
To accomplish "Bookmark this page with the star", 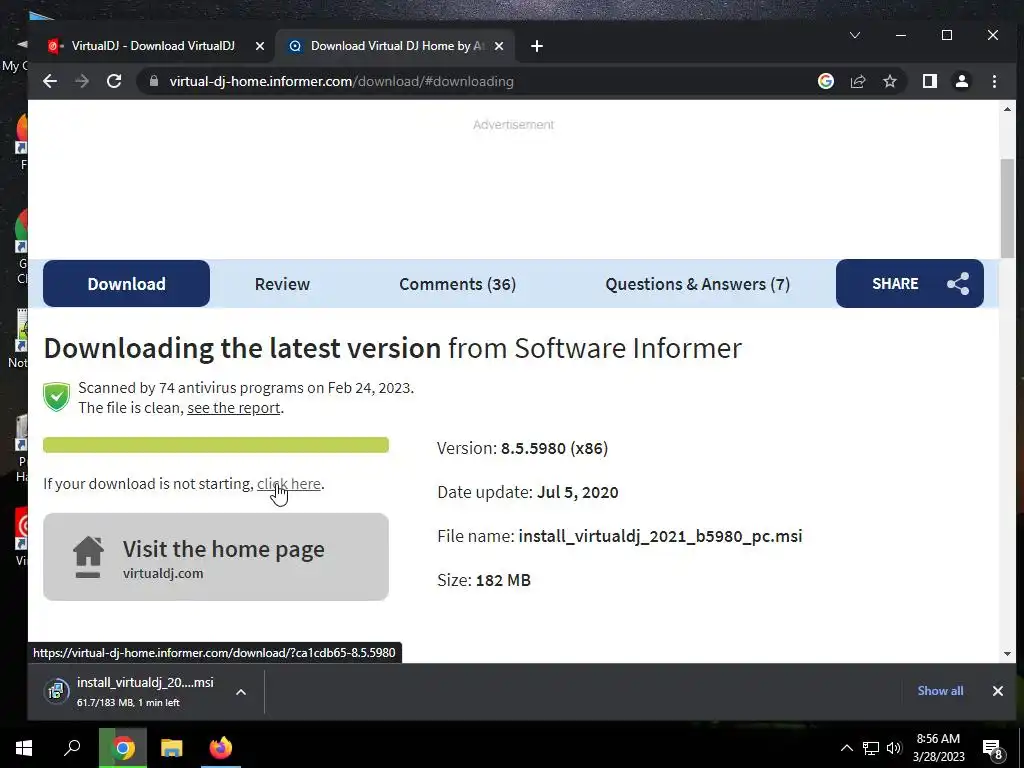I will point(889,81).
